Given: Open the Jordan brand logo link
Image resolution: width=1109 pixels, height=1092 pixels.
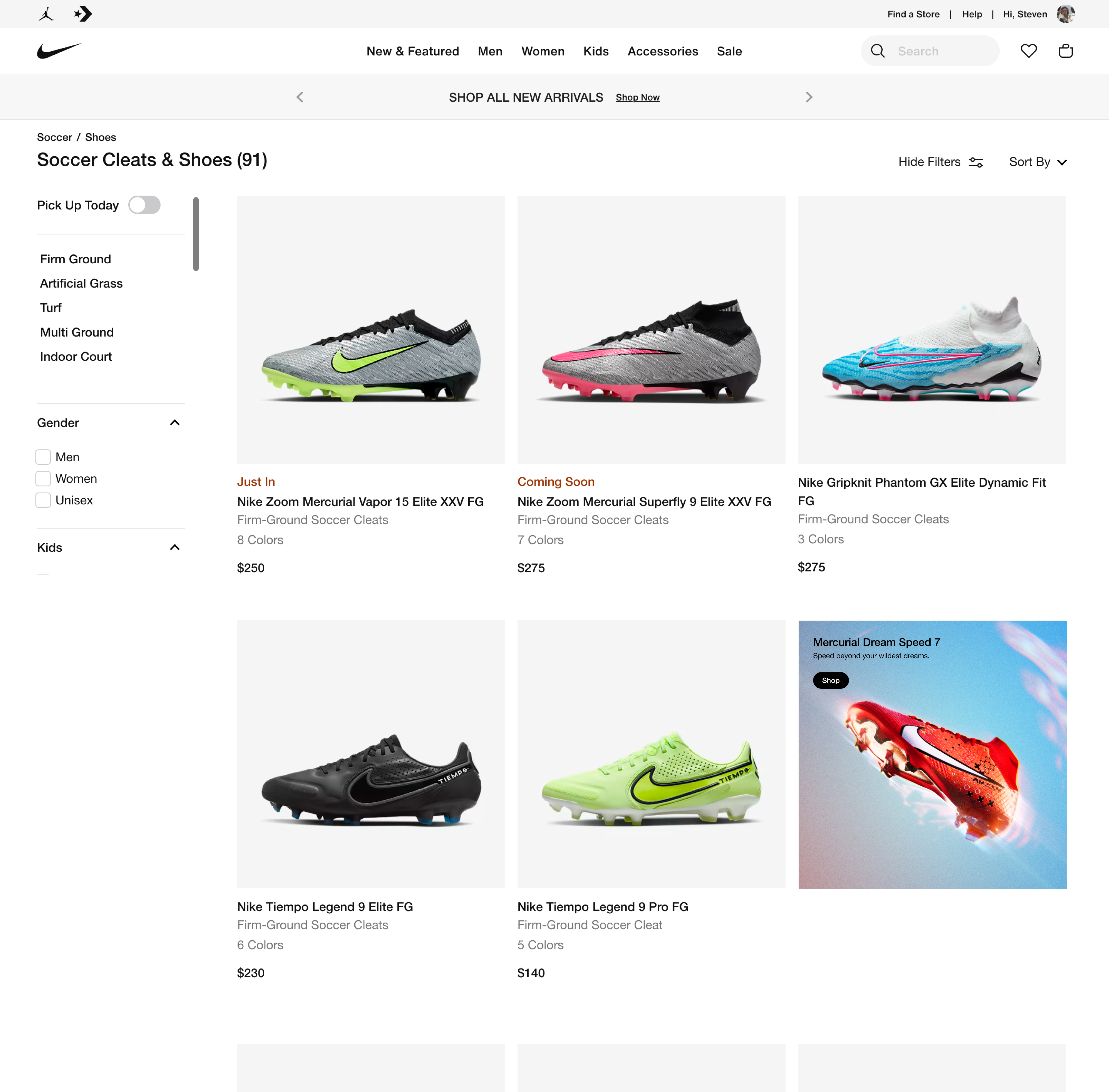Looking at the screenshot, I should click(46, 14).
